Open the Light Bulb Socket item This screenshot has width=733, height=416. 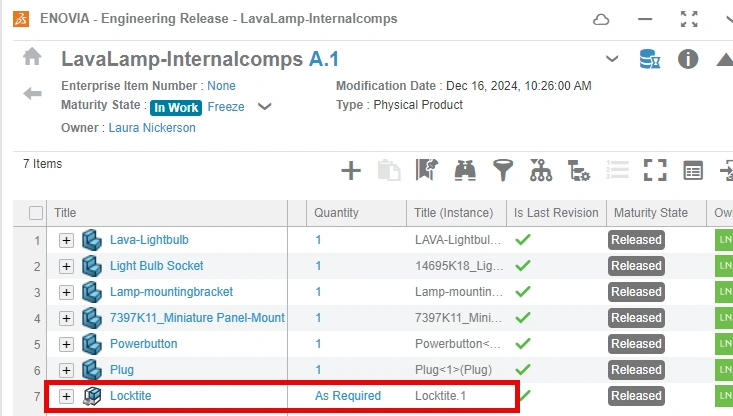pyautogui.click(x=156, y=266)
